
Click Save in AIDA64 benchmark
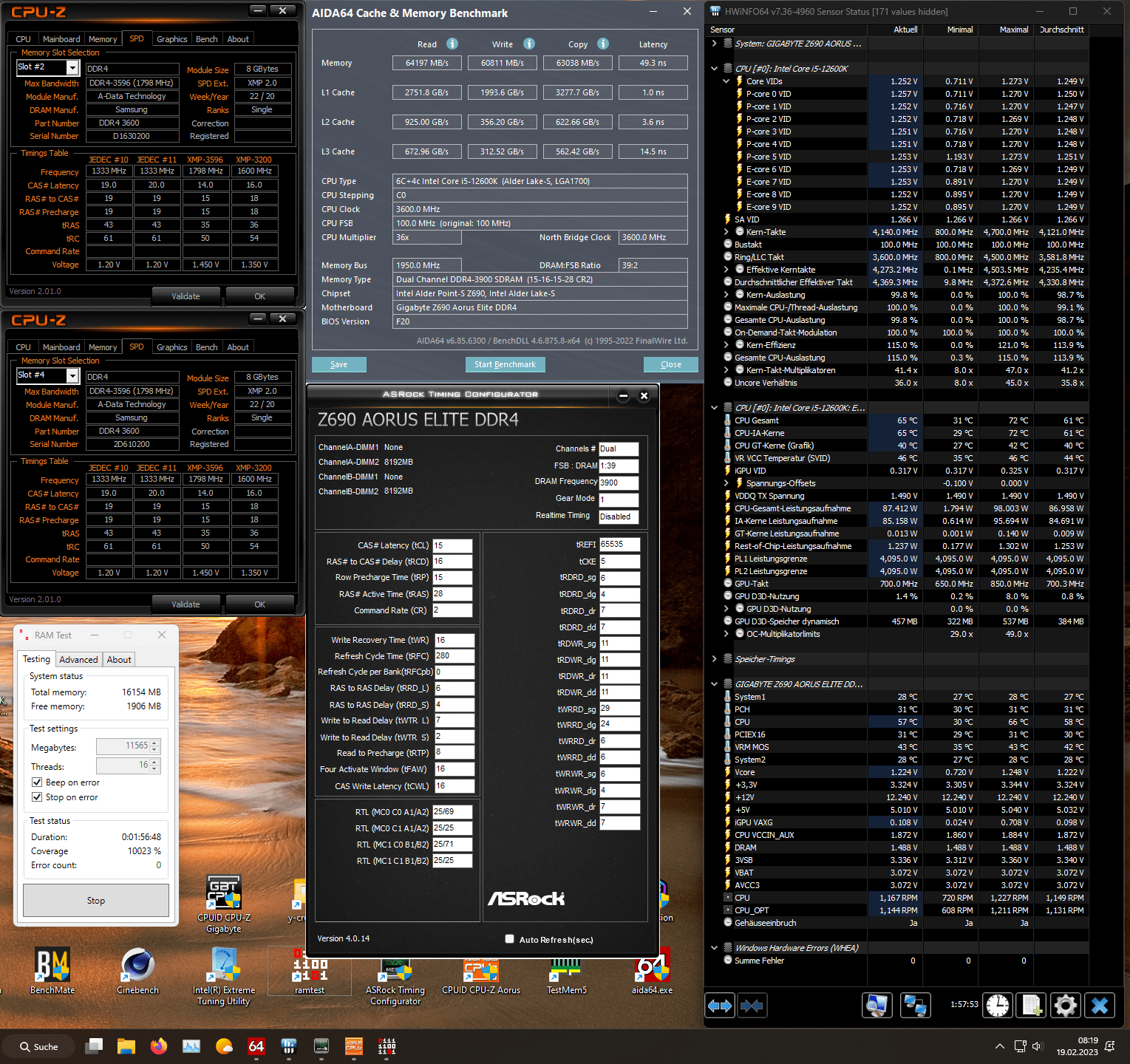[x=339, y=364]
